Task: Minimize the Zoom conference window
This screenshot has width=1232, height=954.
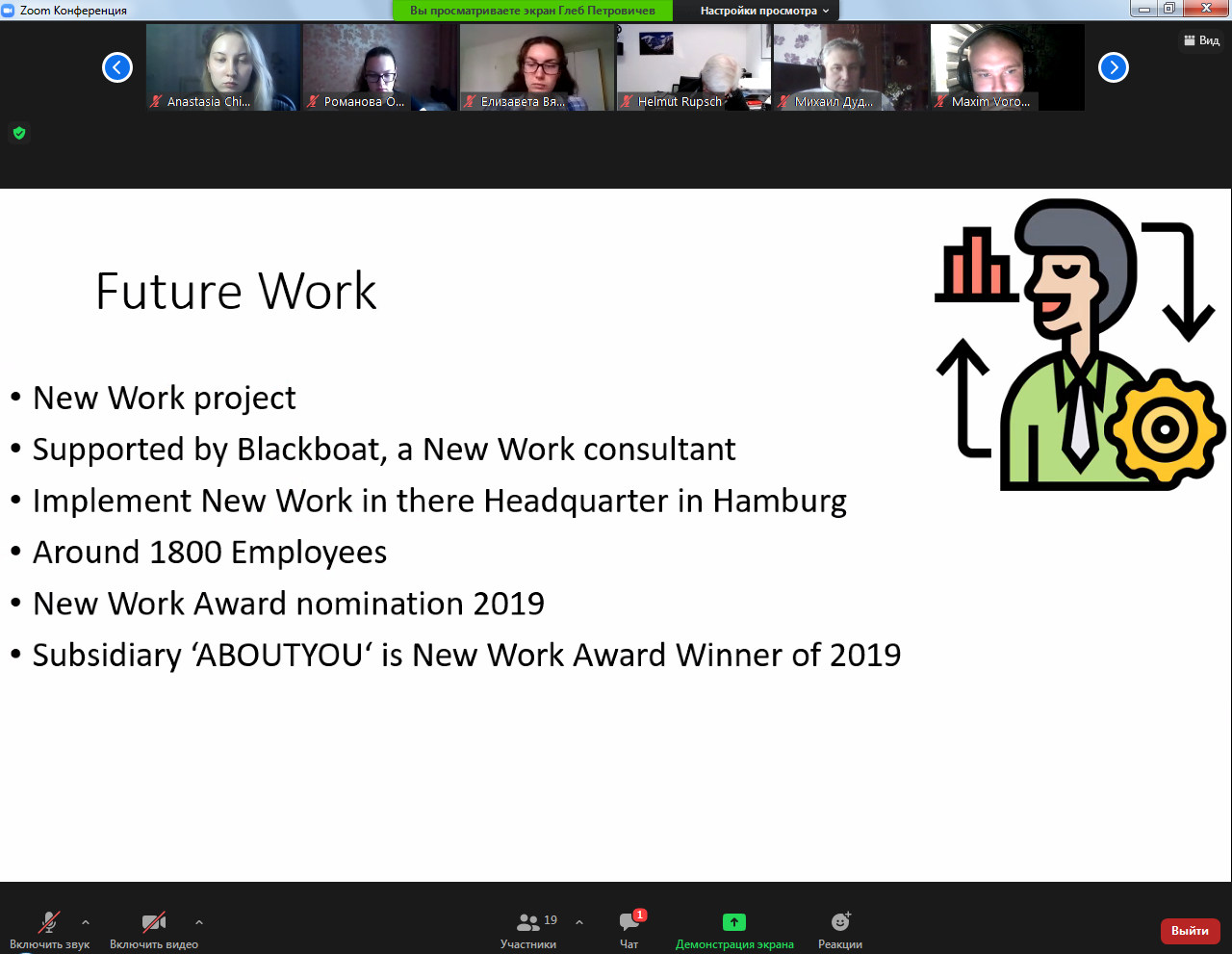Action: tap(1143, 10)
